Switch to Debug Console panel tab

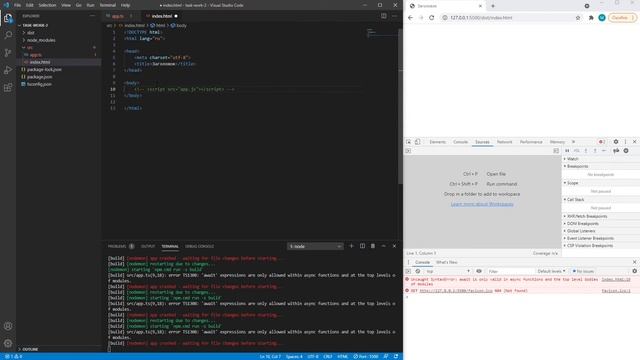[x=199, y=246]
